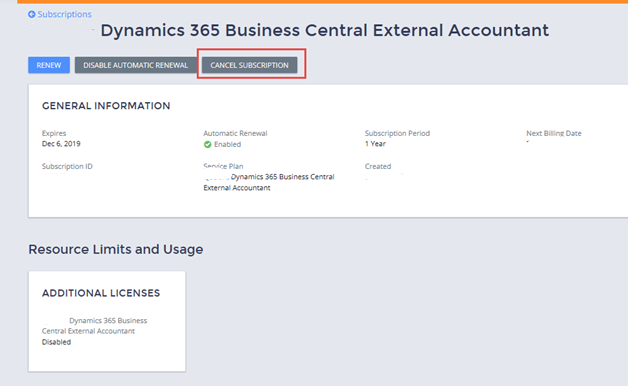Click the Expires date Dec 6, 2019
Screen dimensions: 628x386
61,144
